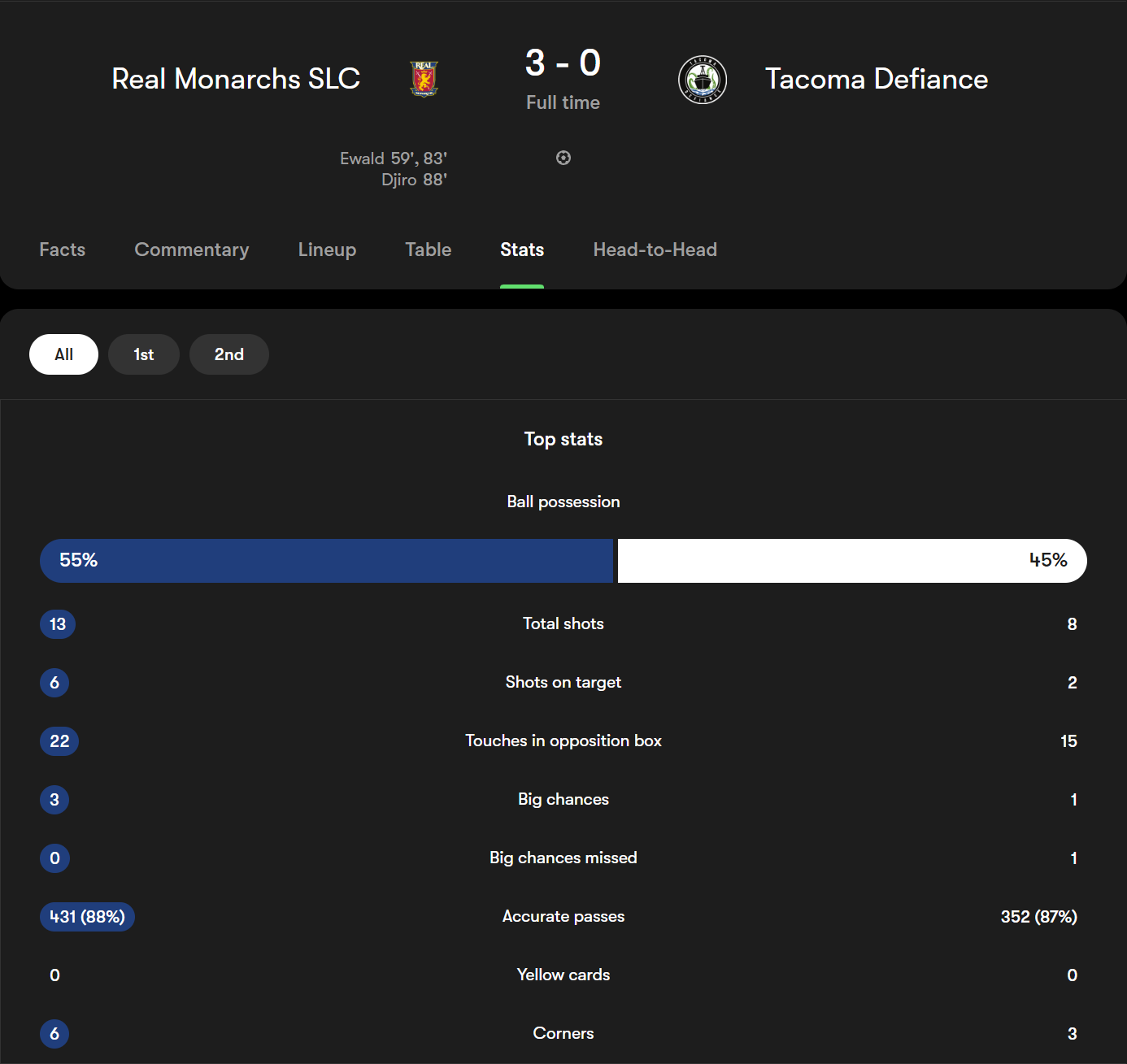
Task: Switch to the Commentary tab
Action: [192, 250]
